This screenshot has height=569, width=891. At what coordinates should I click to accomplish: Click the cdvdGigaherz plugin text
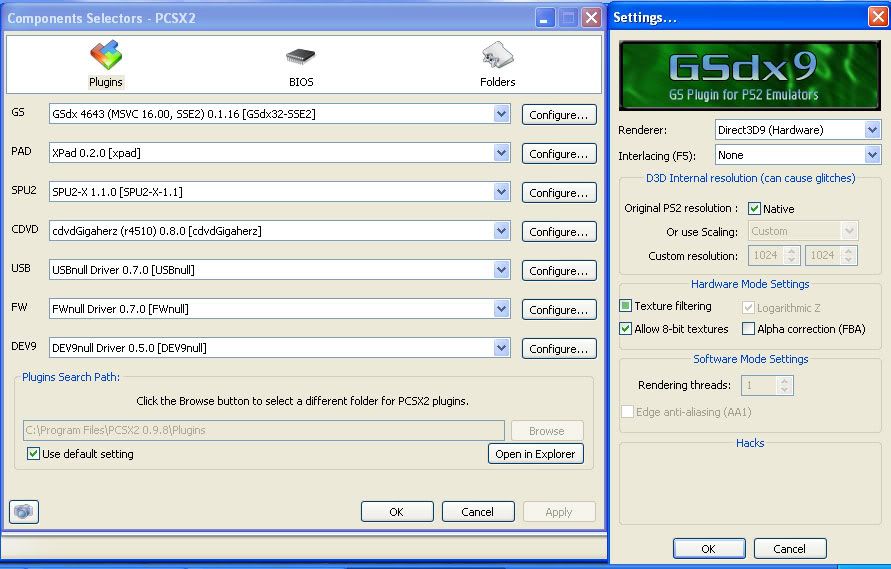[x=156, y=231]
